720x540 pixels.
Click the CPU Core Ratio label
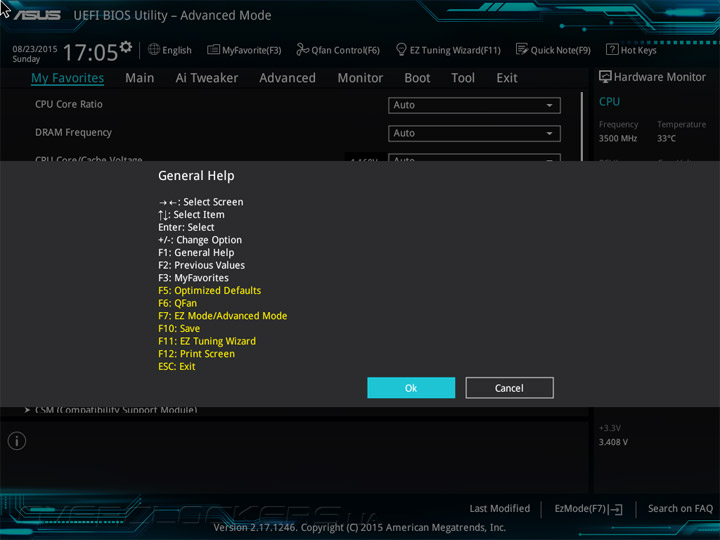[x=69, y=104]
